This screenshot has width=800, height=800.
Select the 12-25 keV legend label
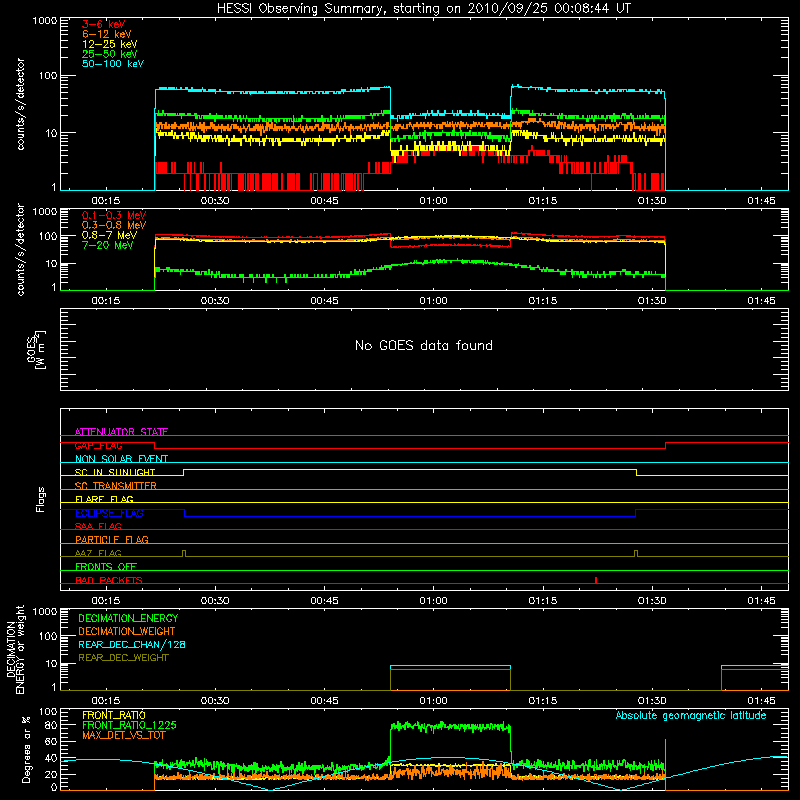109,44
